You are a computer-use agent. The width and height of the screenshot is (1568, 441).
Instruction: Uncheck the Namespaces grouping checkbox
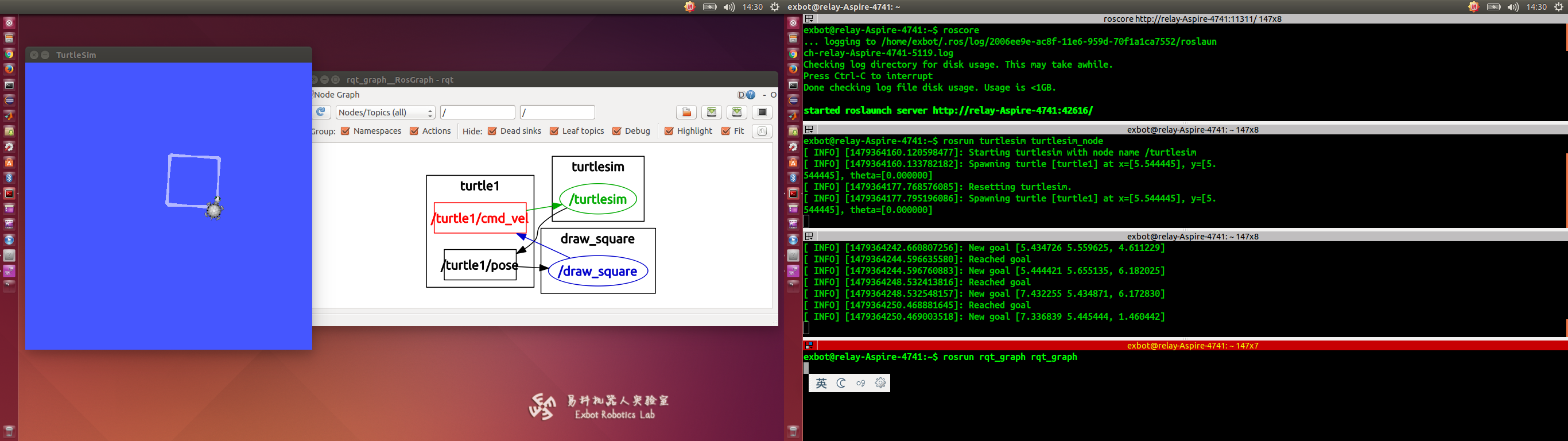(x=346, y=131)
